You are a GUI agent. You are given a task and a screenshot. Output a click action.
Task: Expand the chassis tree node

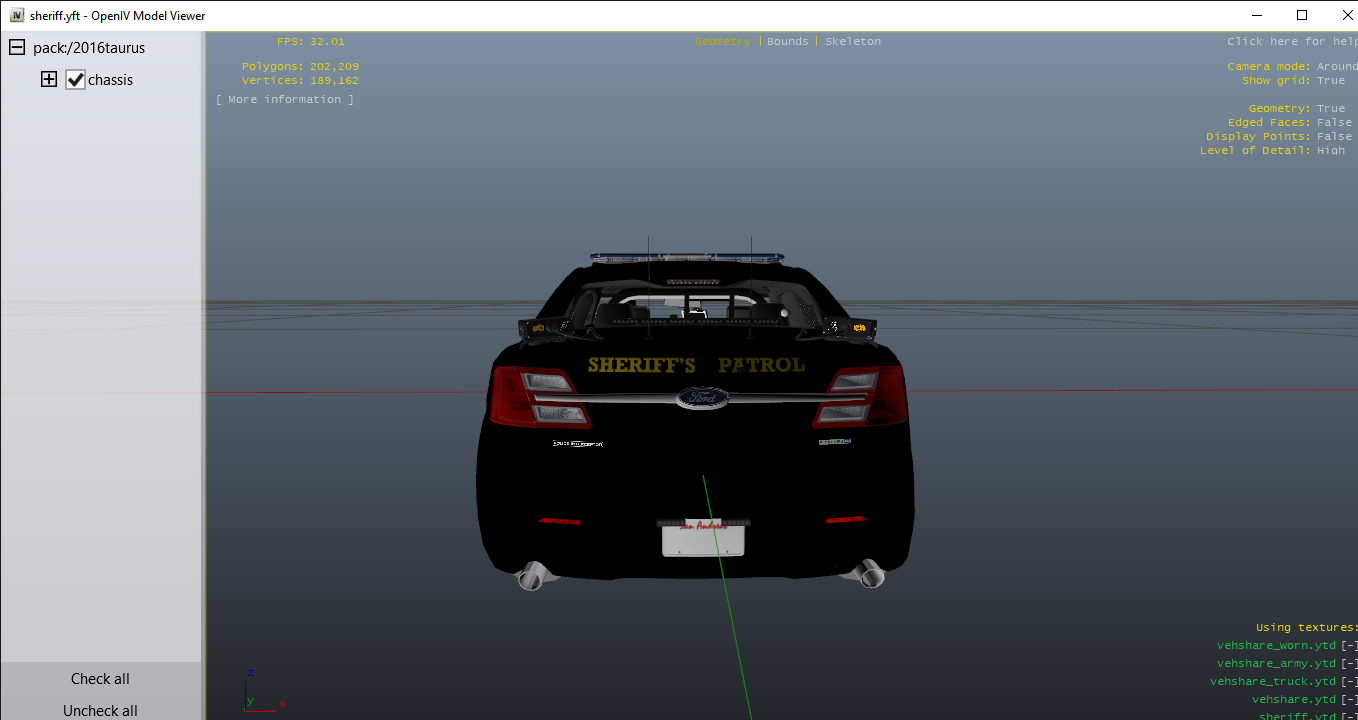click(x=49, y=80)
